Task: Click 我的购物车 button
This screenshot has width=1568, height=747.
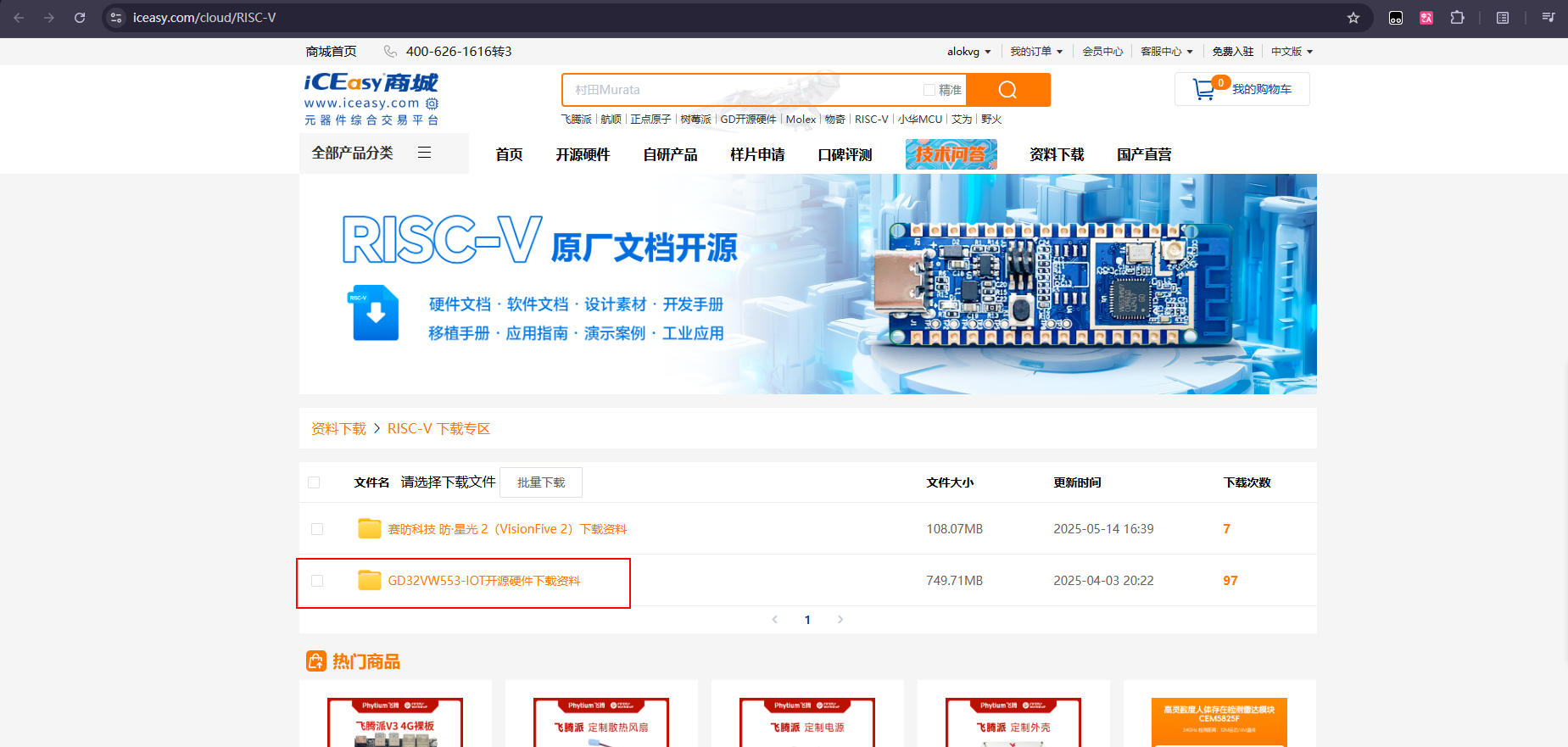Action: 1242,89
